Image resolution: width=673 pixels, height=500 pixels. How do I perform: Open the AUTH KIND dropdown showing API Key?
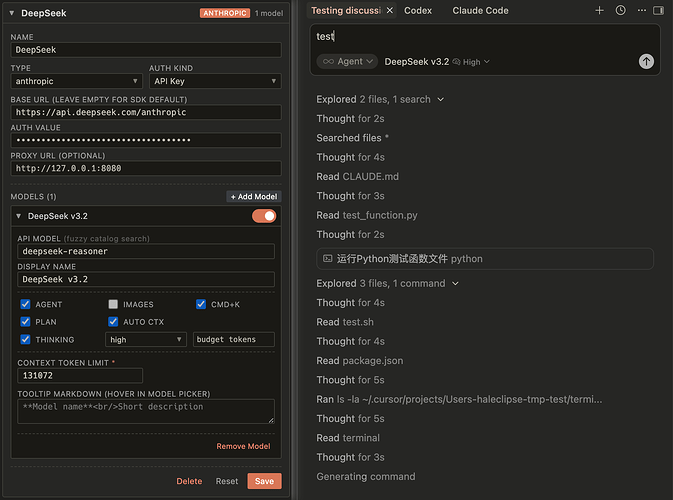[215, 81]
